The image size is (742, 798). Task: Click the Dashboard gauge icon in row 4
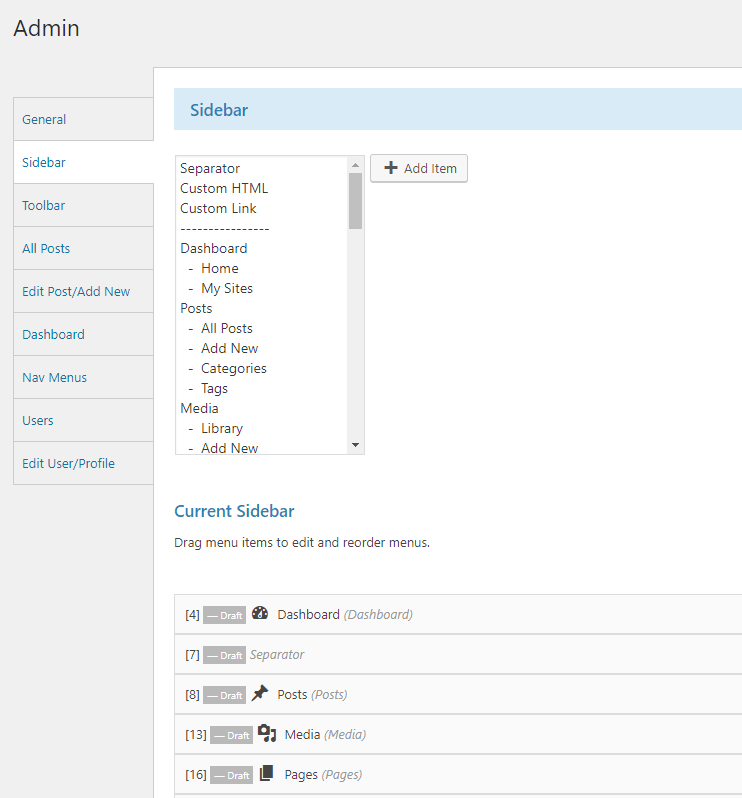click(x=260, y=613)
